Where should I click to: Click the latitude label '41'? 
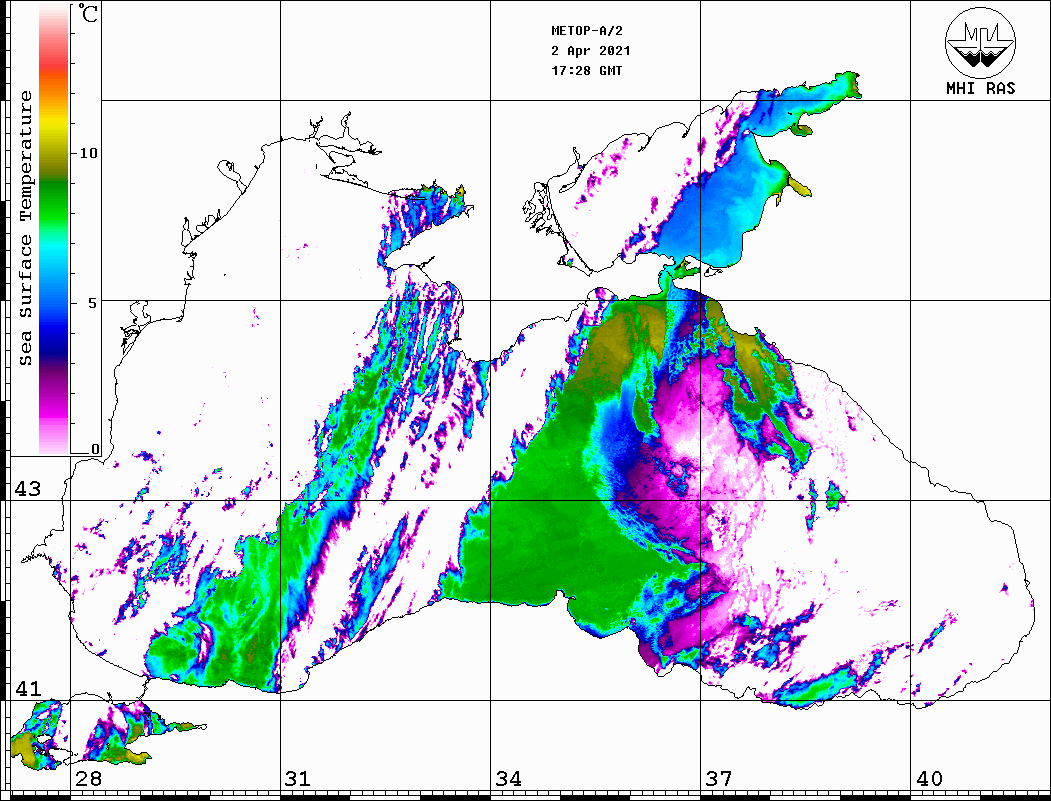[28, 688]
